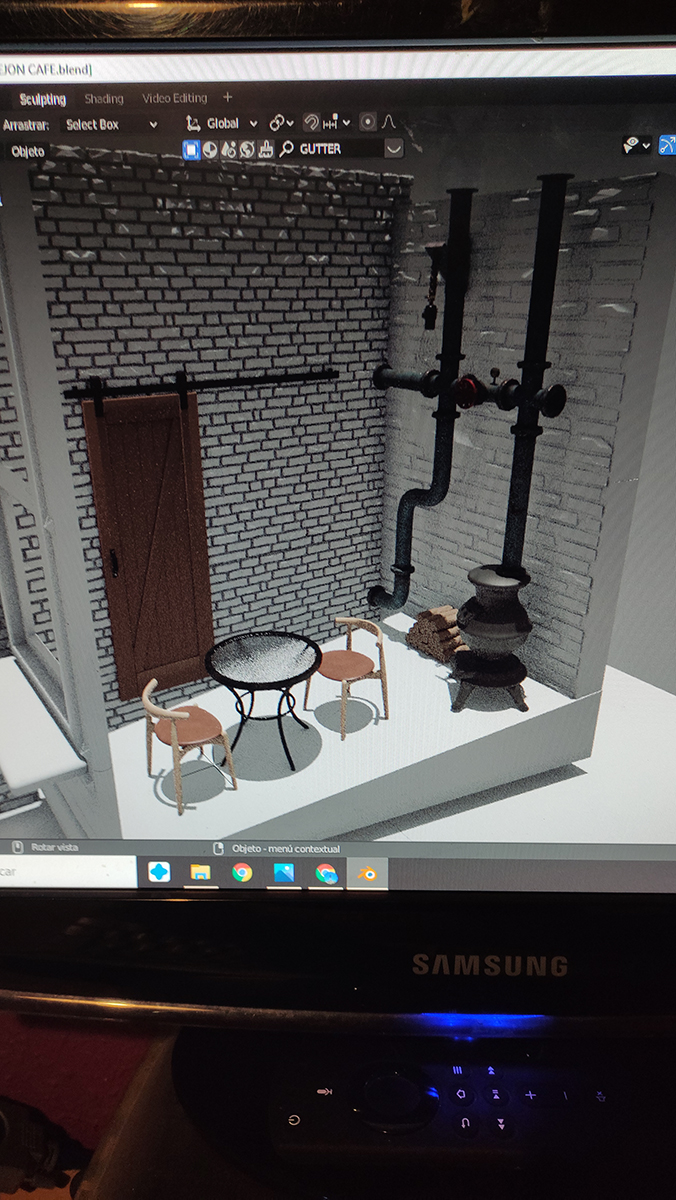The image size is (676, 1200).
Task: Click the Blender icon in the taskbar
Action: (x=367, y=873)
